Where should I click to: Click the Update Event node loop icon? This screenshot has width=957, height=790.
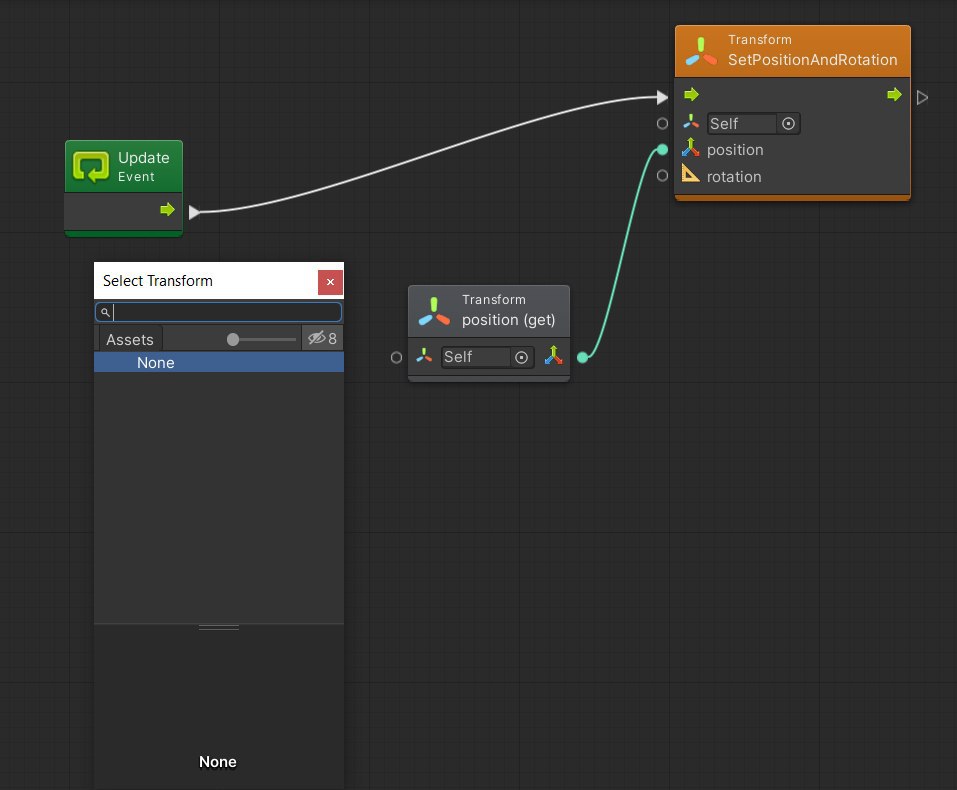point(91,167)
